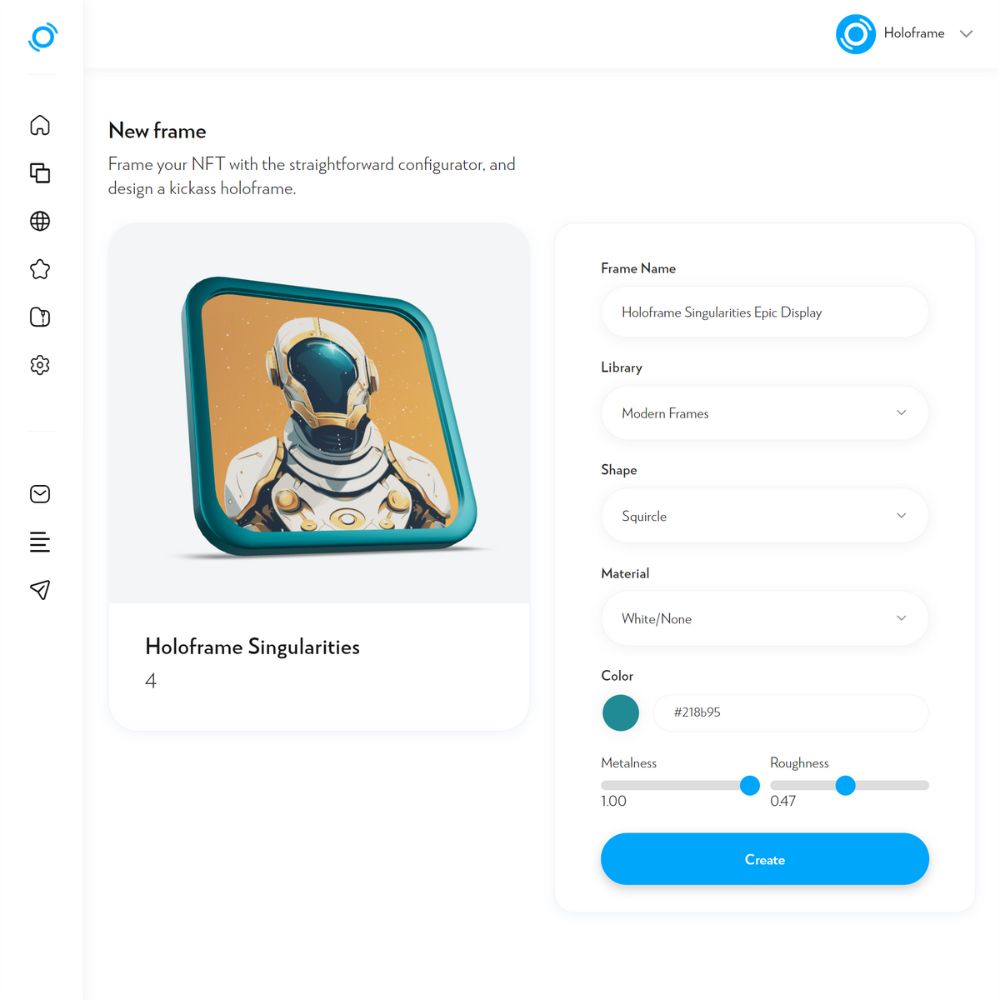Screen dimensions: 1000x1000
Task: Open the Shape dropdown set to Squircle
Action: click(764, 516)
